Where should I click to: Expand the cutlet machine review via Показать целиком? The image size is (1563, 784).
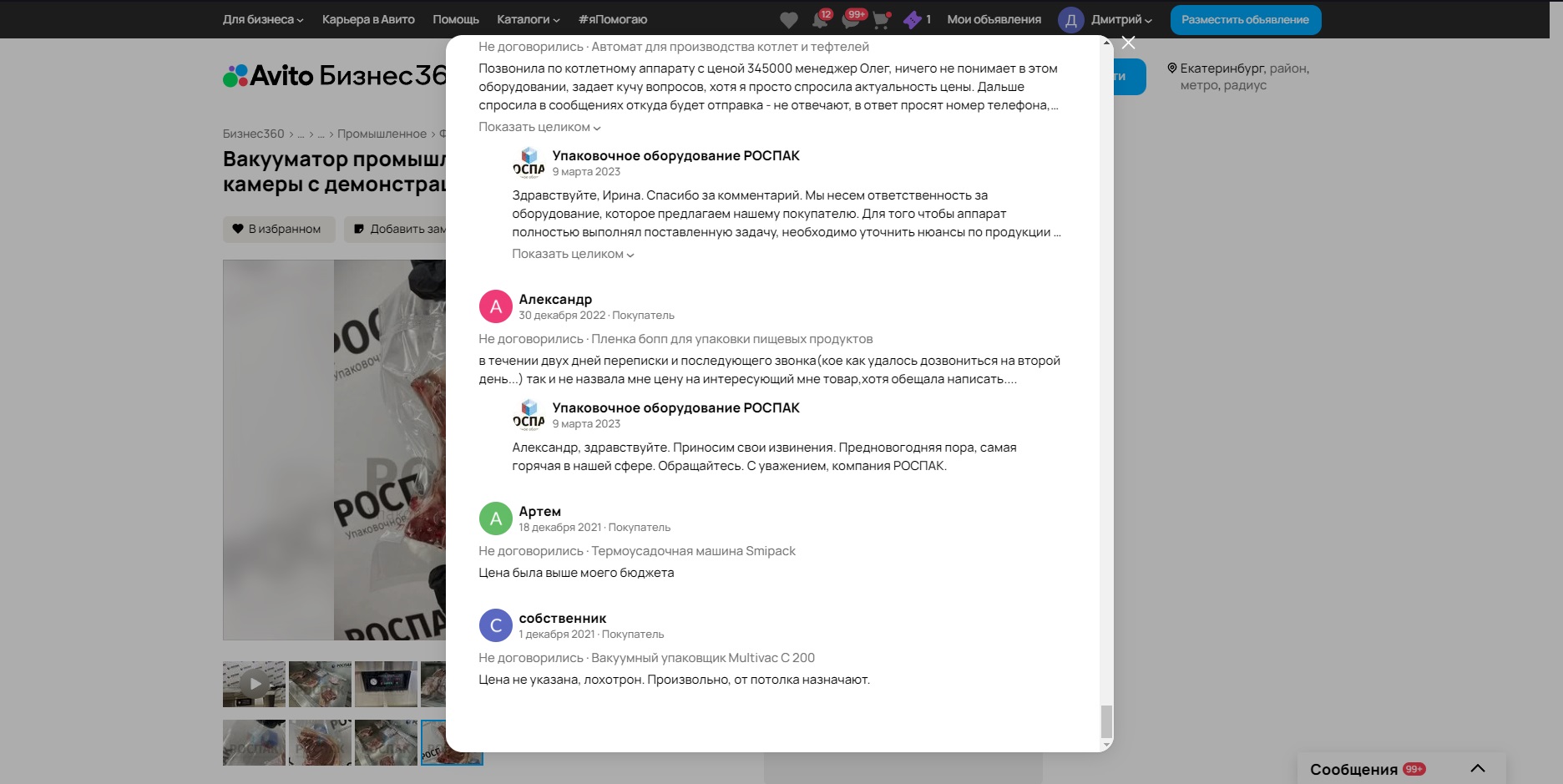539,127
